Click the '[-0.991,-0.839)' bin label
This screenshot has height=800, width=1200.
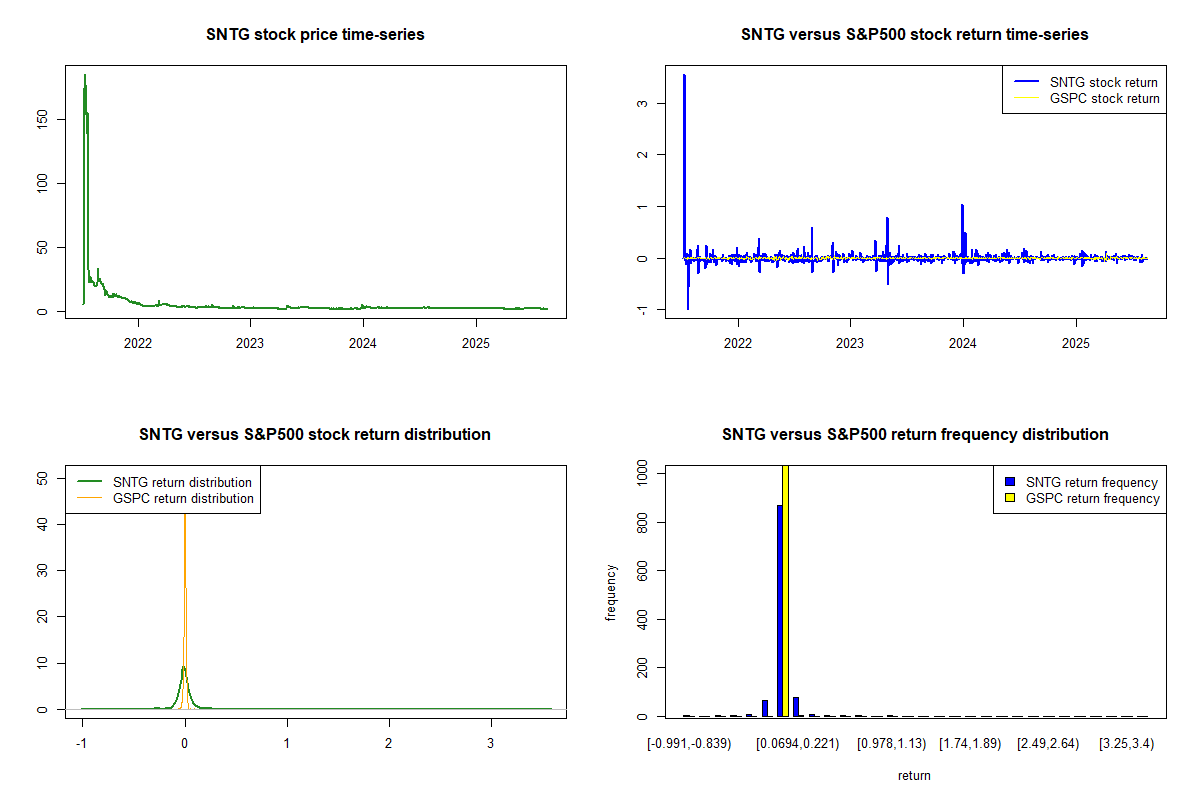click(689, 744)
